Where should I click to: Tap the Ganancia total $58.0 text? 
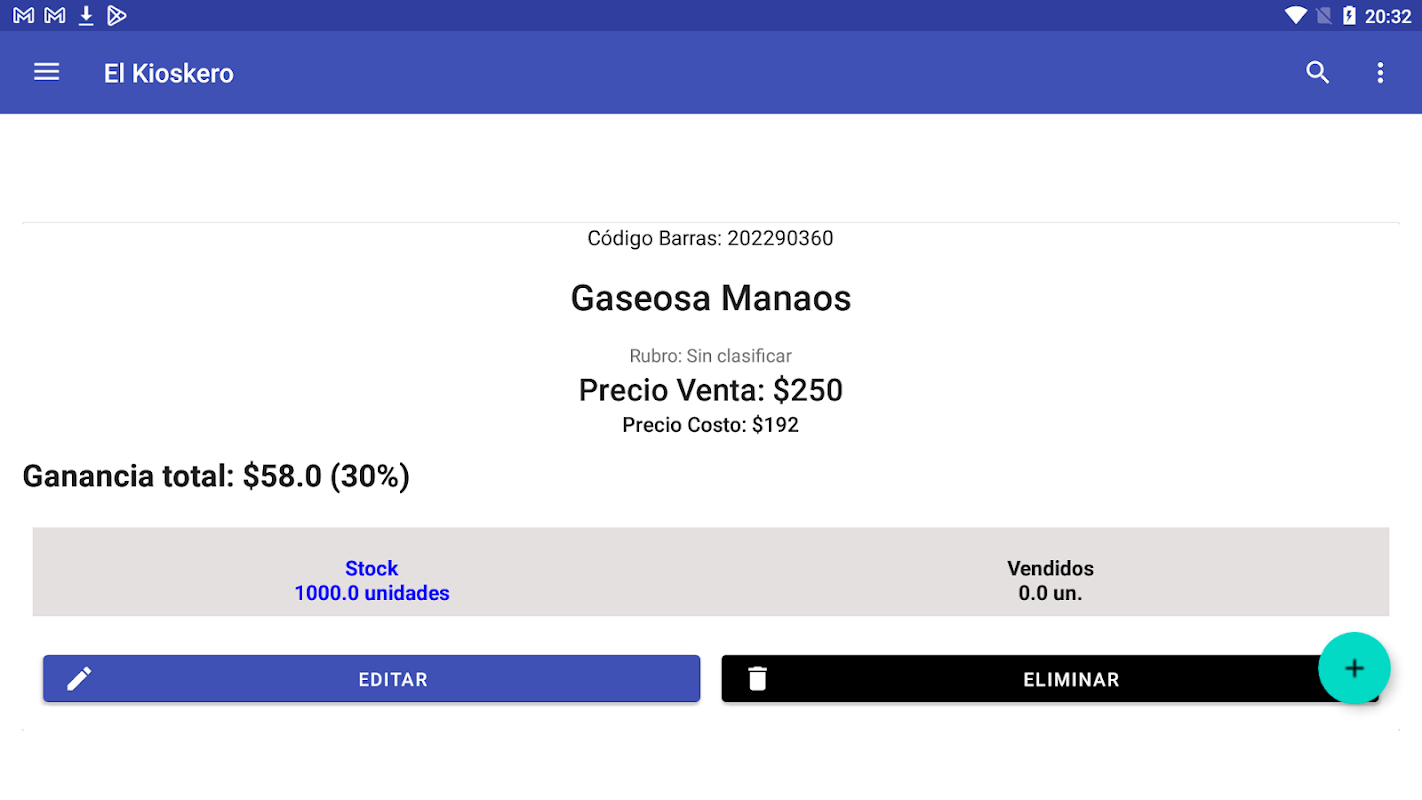click(216, 476)
